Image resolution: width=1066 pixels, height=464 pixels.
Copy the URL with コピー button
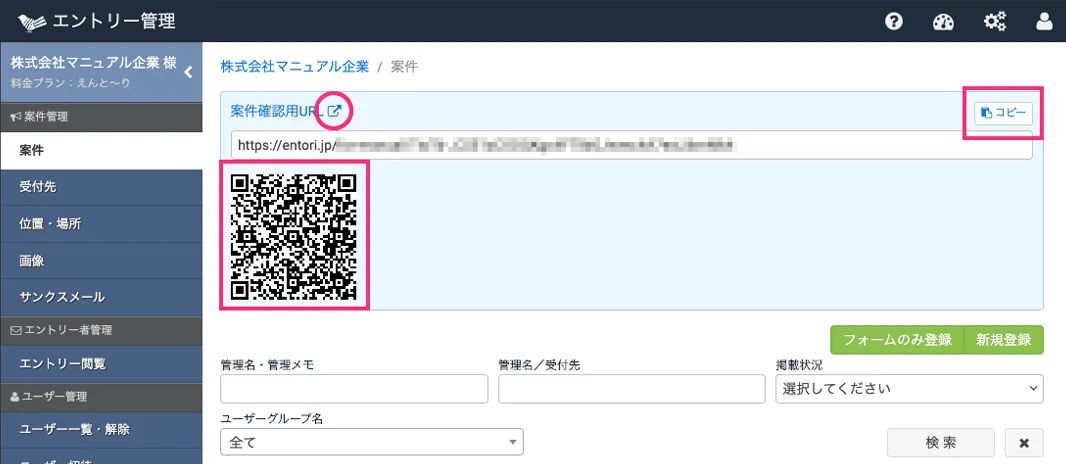click(x=1003, y=113)
